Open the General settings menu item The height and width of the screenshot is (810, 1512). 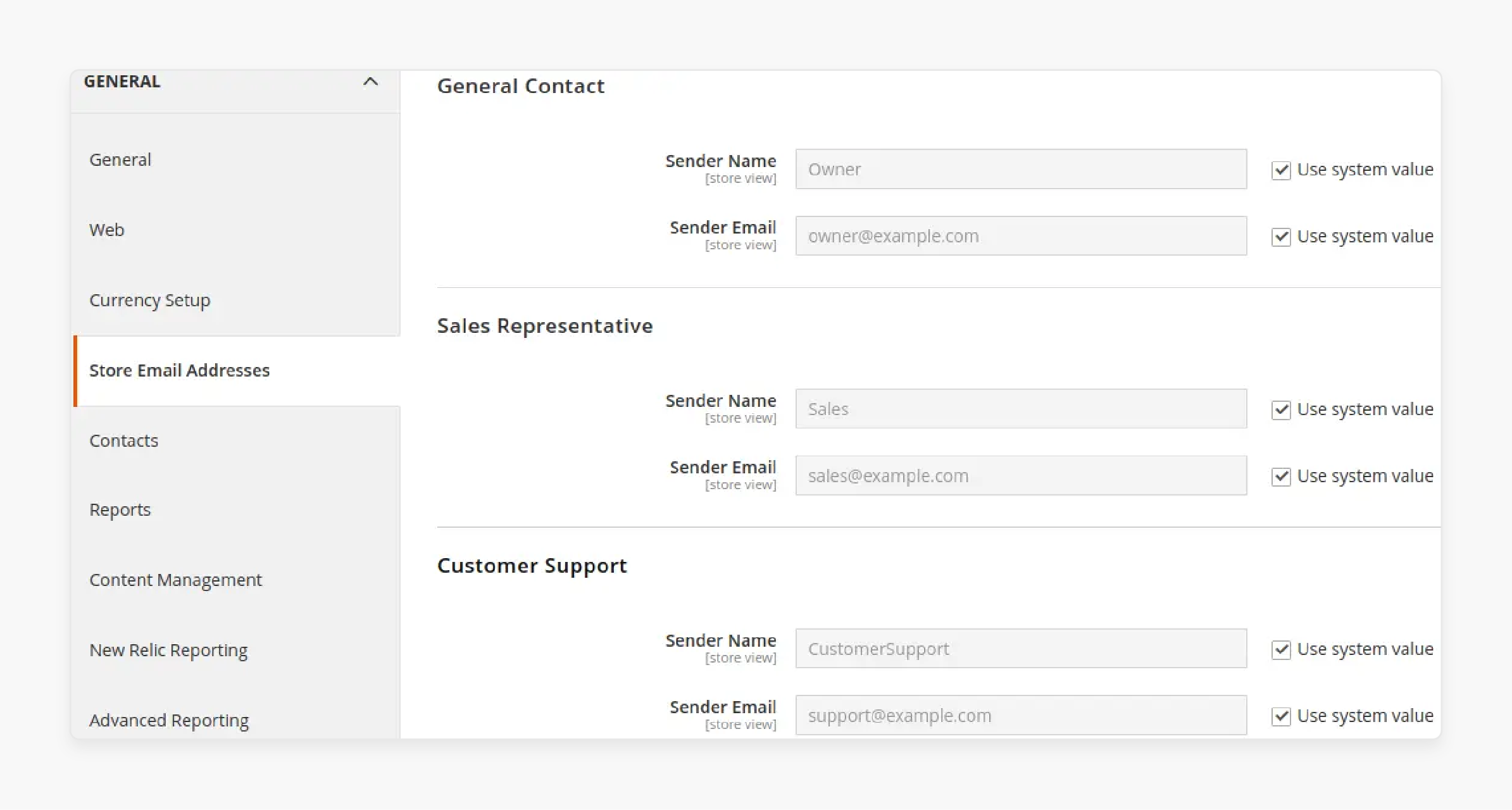click(x=120, y=159)
